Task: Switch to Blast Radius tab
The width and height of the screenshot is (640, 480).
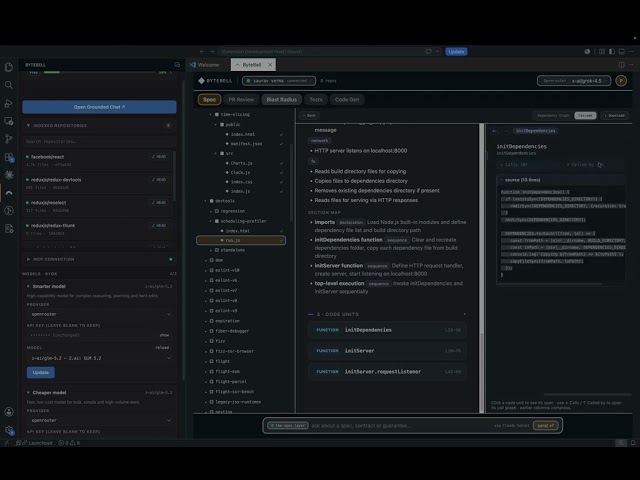Action: [282, 100]
